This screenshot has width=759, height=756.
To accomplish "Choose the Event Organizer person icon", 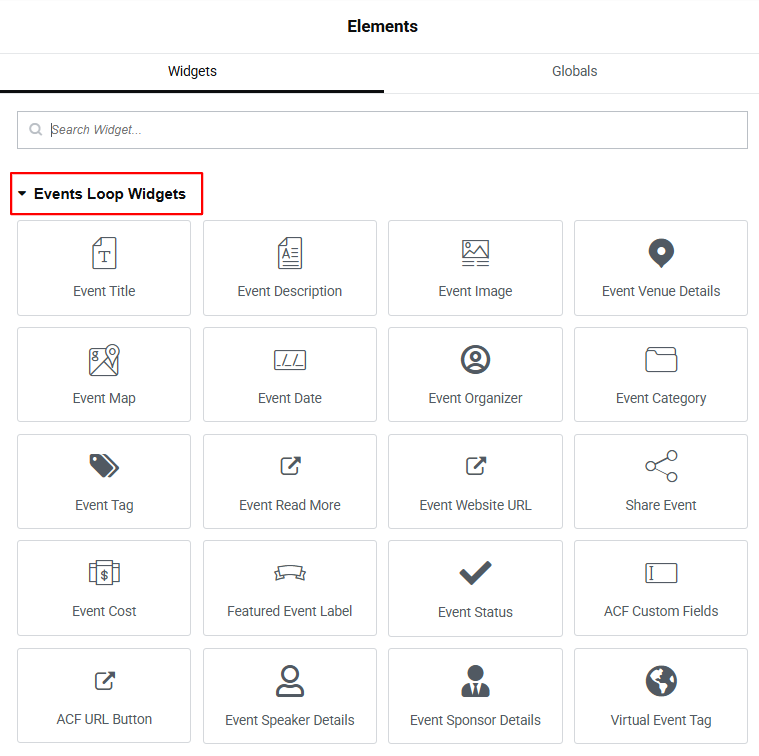I will [x=475, y=359].
